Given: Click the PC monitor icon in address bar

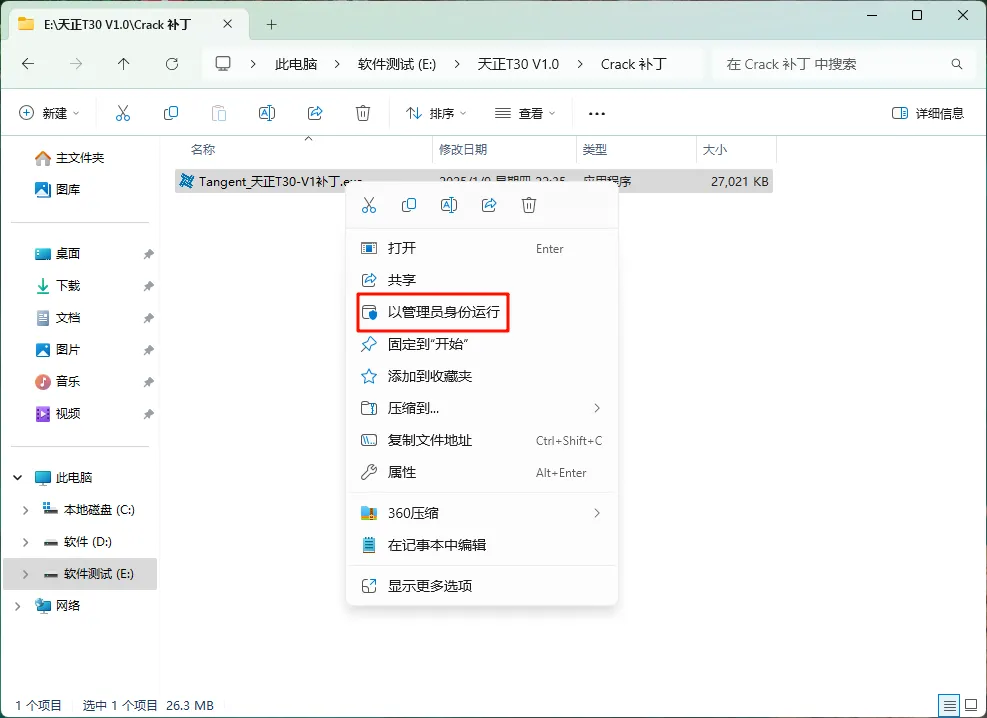Looking at the screenshot, I should pyautogui.click(x=223, y=64).
